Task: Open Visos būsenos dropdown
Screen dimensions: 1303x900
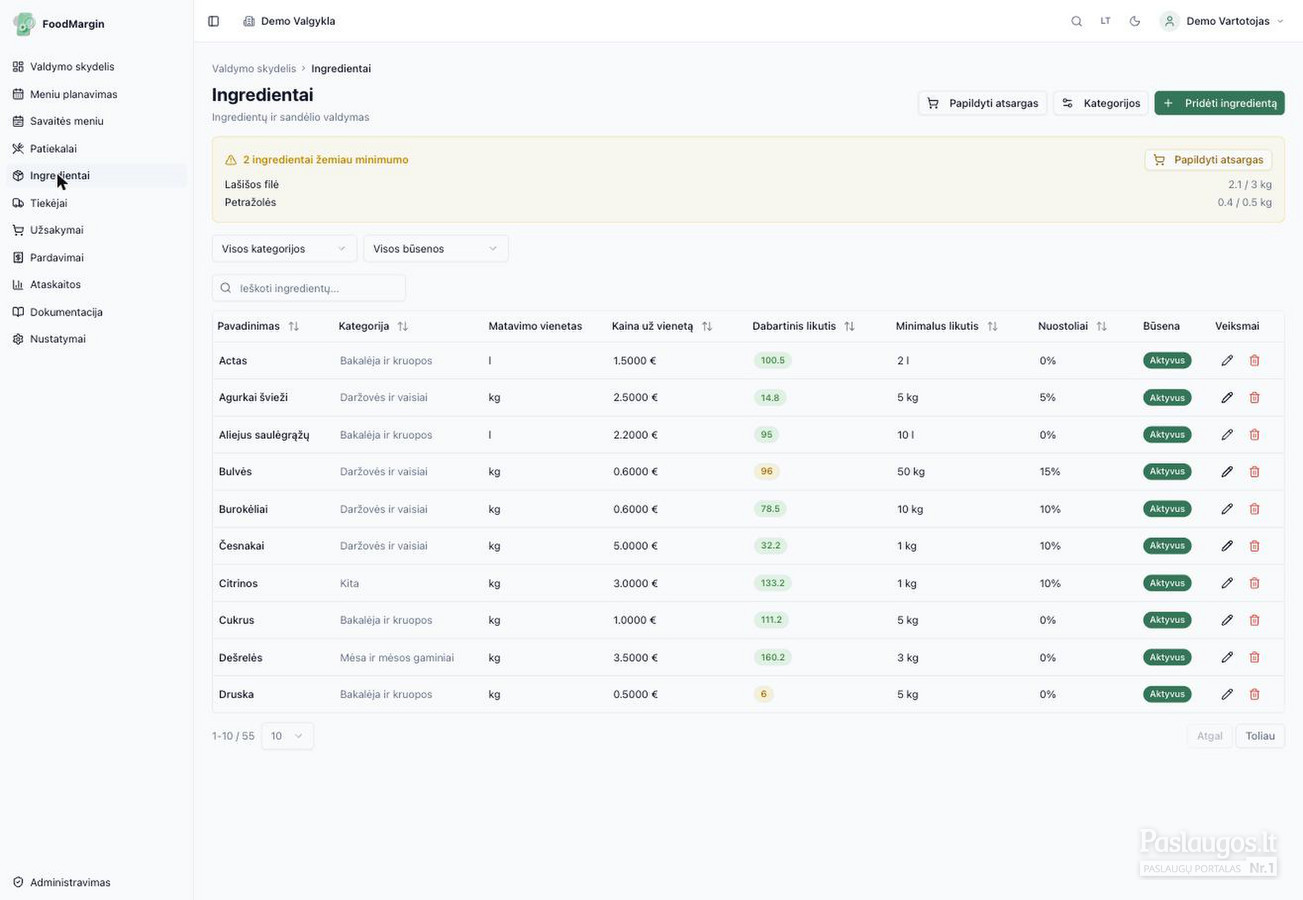Action: 436,248
